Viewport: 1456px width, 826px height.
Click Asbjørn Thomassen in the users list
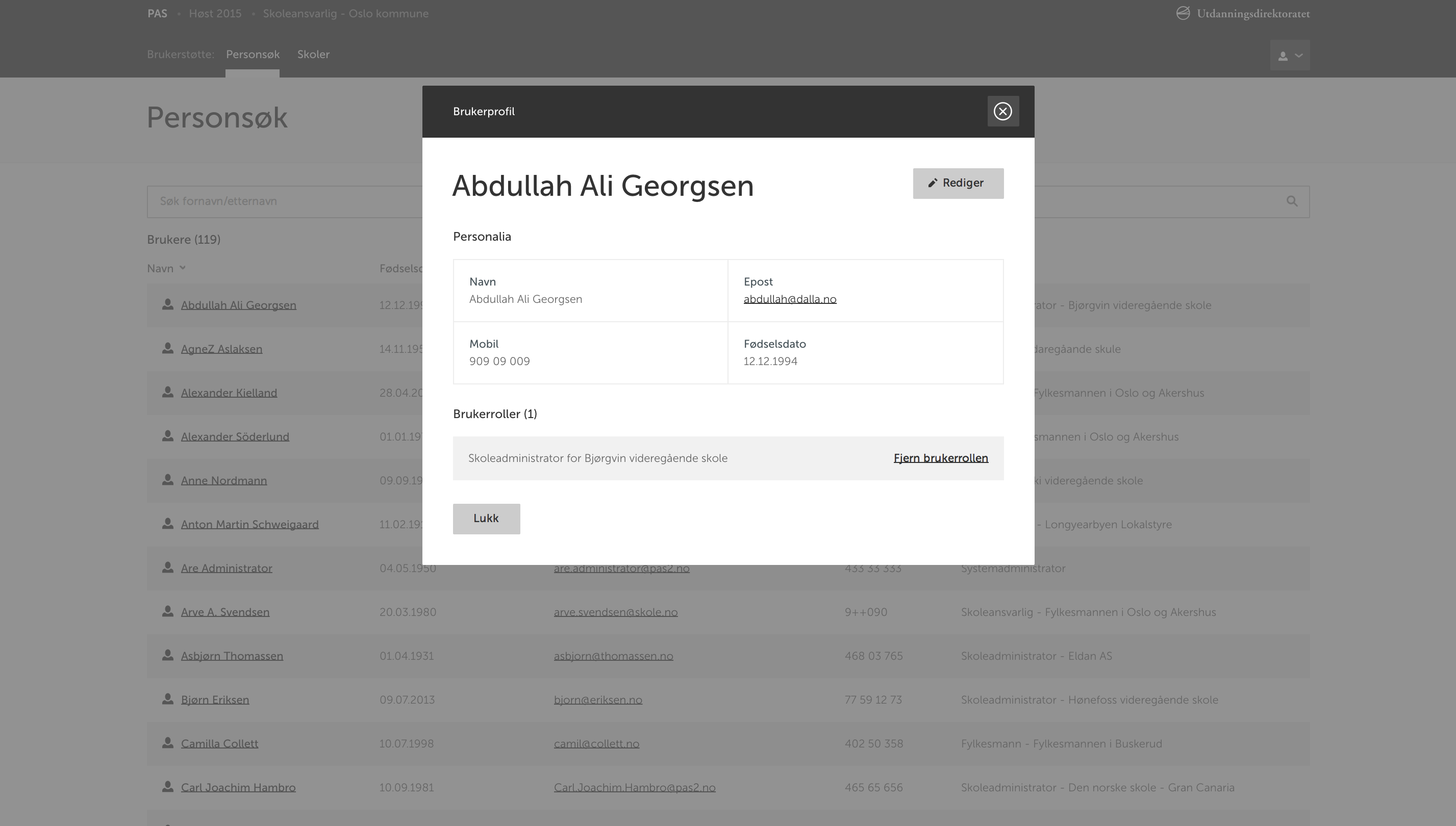232,656
